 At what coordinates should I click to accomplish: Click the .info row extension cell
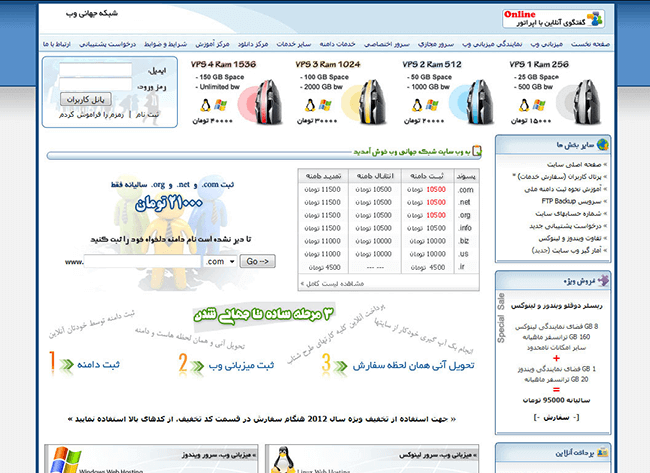pos(465,228)
